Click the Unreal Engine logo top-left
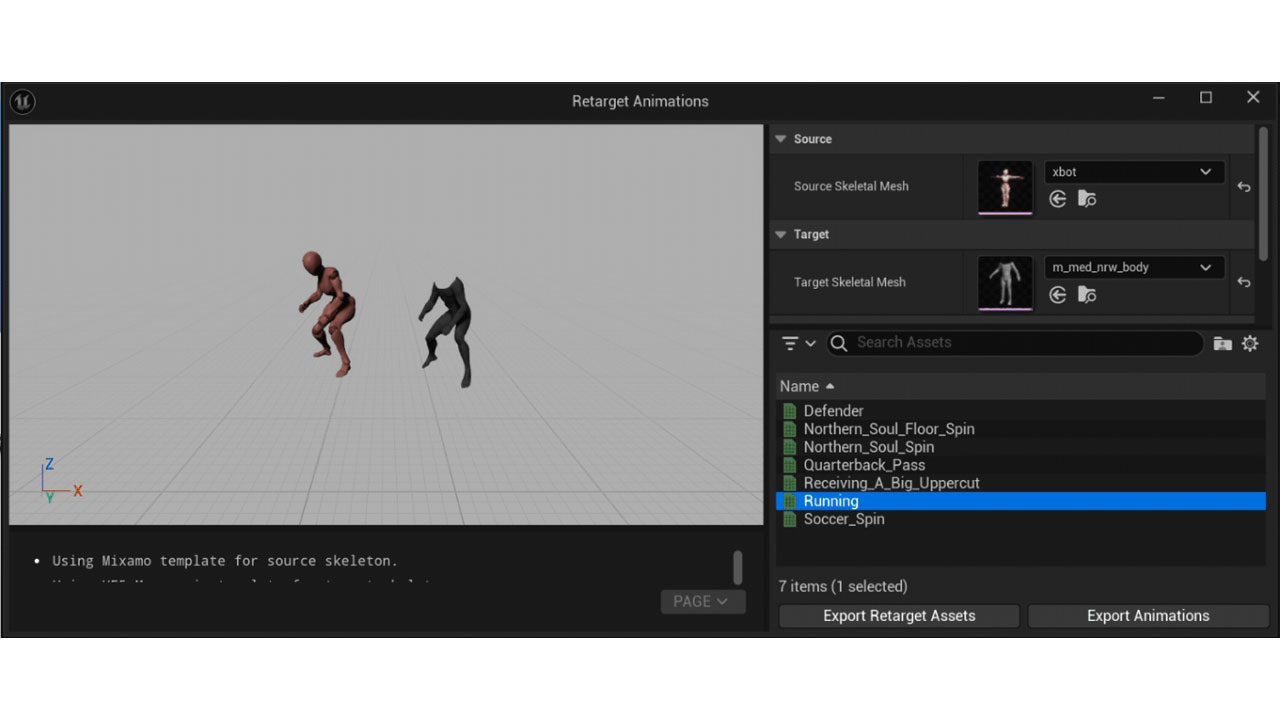Viewport: 1280px width, 720px height. (x=22, y=101)
